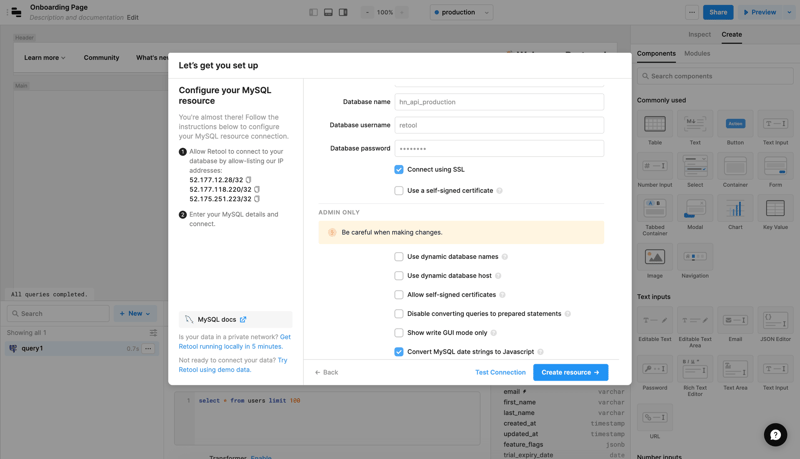Open query filter settings icon
The height and width of the screenshot is (459, 800).
(x=153, y=333)
